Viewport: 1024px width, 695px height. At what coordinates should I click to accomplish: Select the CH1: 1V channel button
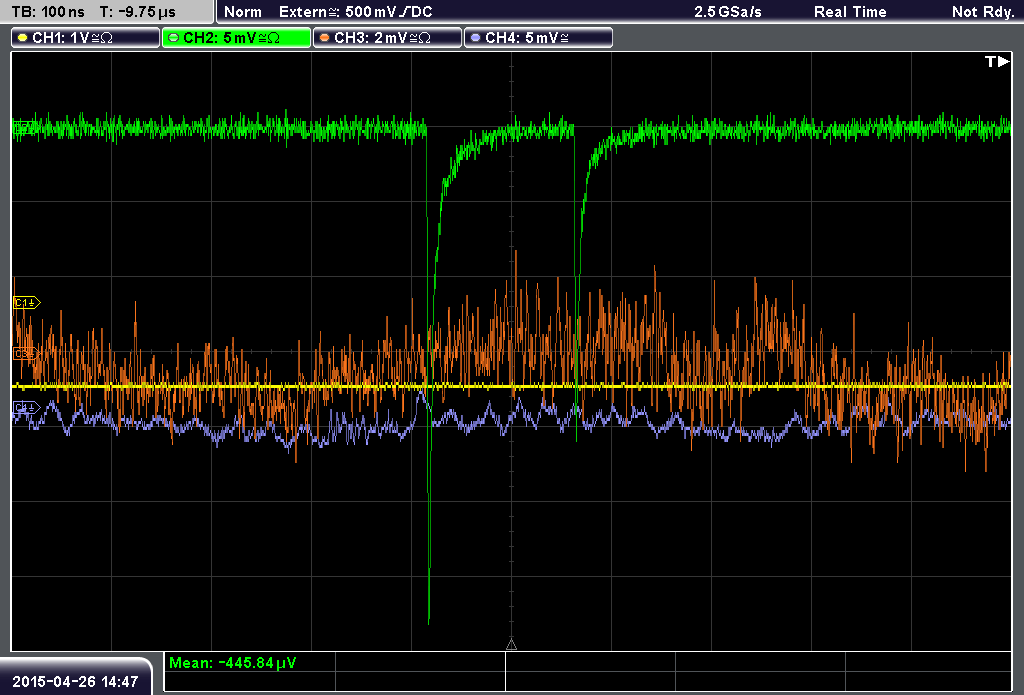point(86,38)
